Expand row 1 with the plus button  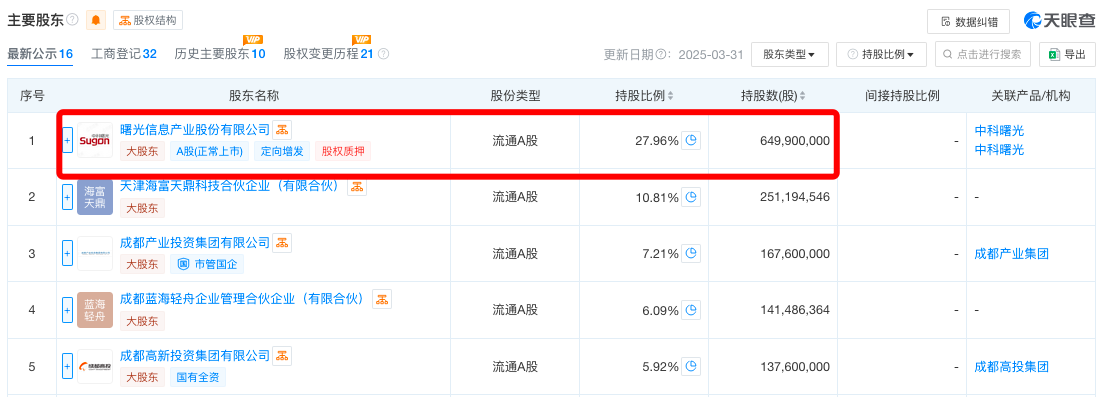tap(67, 141)
